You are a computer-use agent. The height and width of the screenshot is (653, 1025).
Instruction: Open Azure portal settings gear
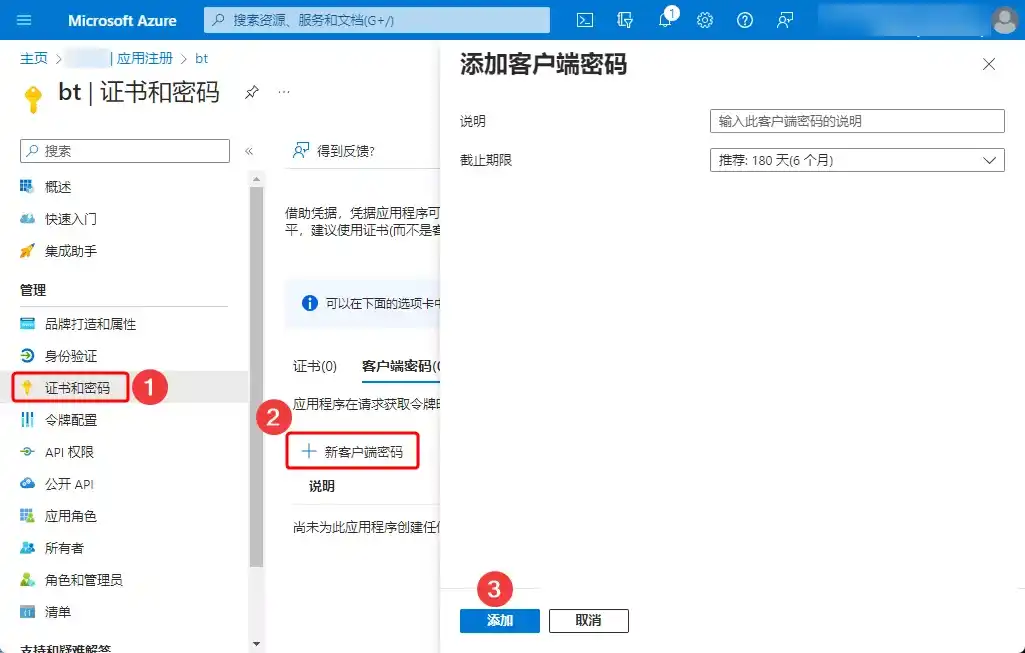[x=705, y=19]
